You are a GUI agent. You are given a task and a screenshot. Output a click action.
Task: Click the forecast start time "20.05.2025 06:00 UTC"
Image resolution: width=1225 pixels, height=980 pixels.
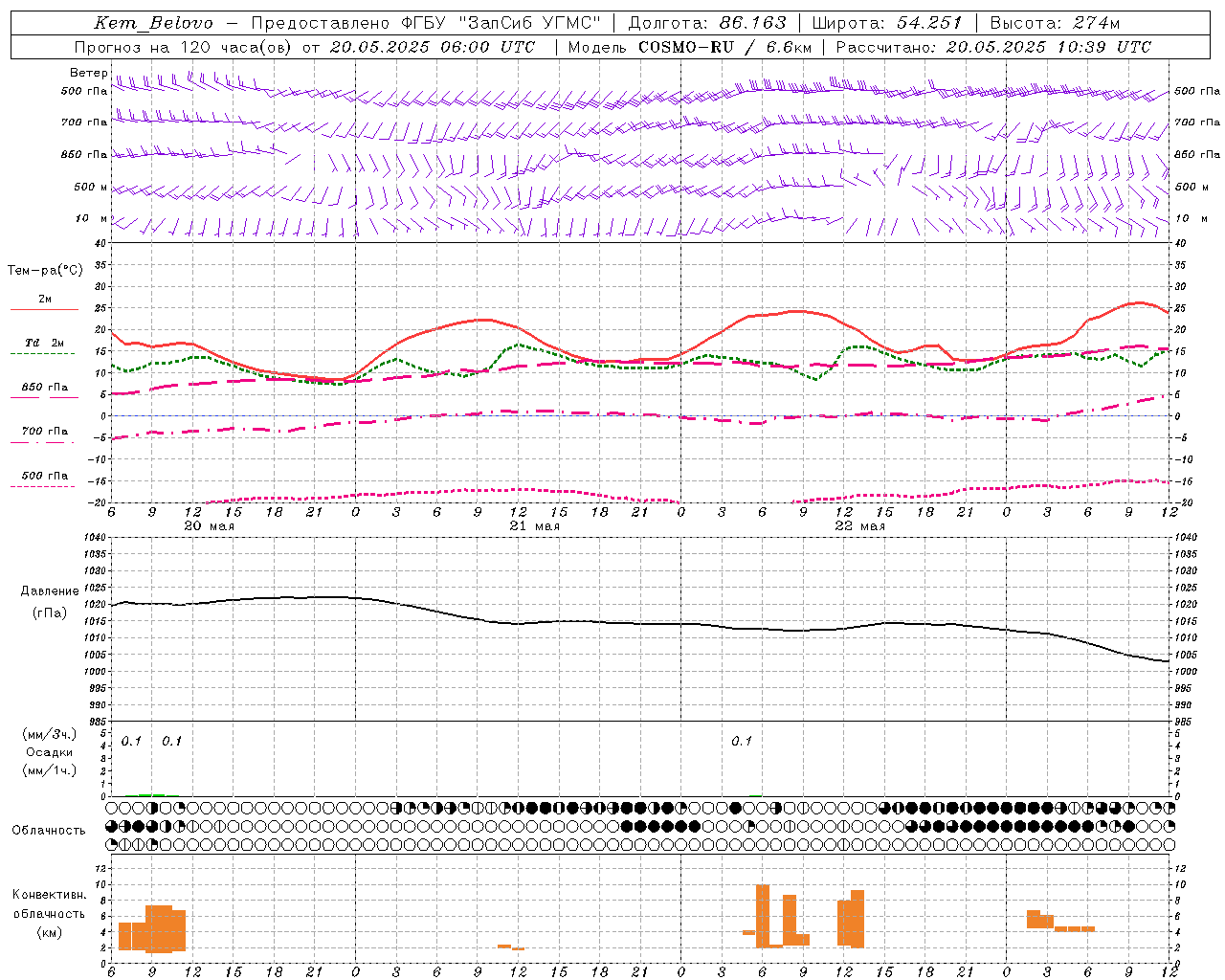tap(432, 47)
